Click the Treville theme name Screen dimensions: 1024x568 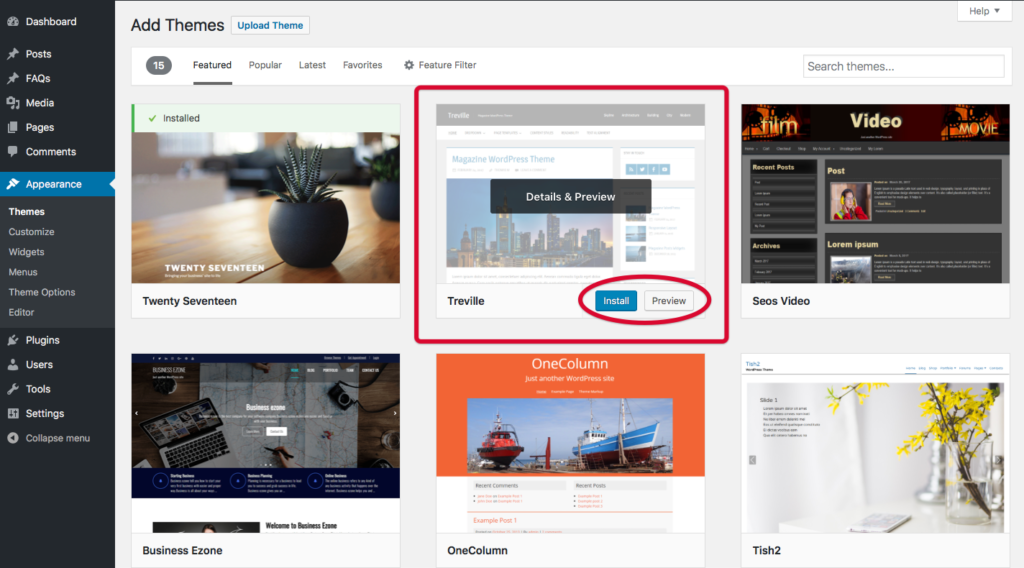point(466,301)
